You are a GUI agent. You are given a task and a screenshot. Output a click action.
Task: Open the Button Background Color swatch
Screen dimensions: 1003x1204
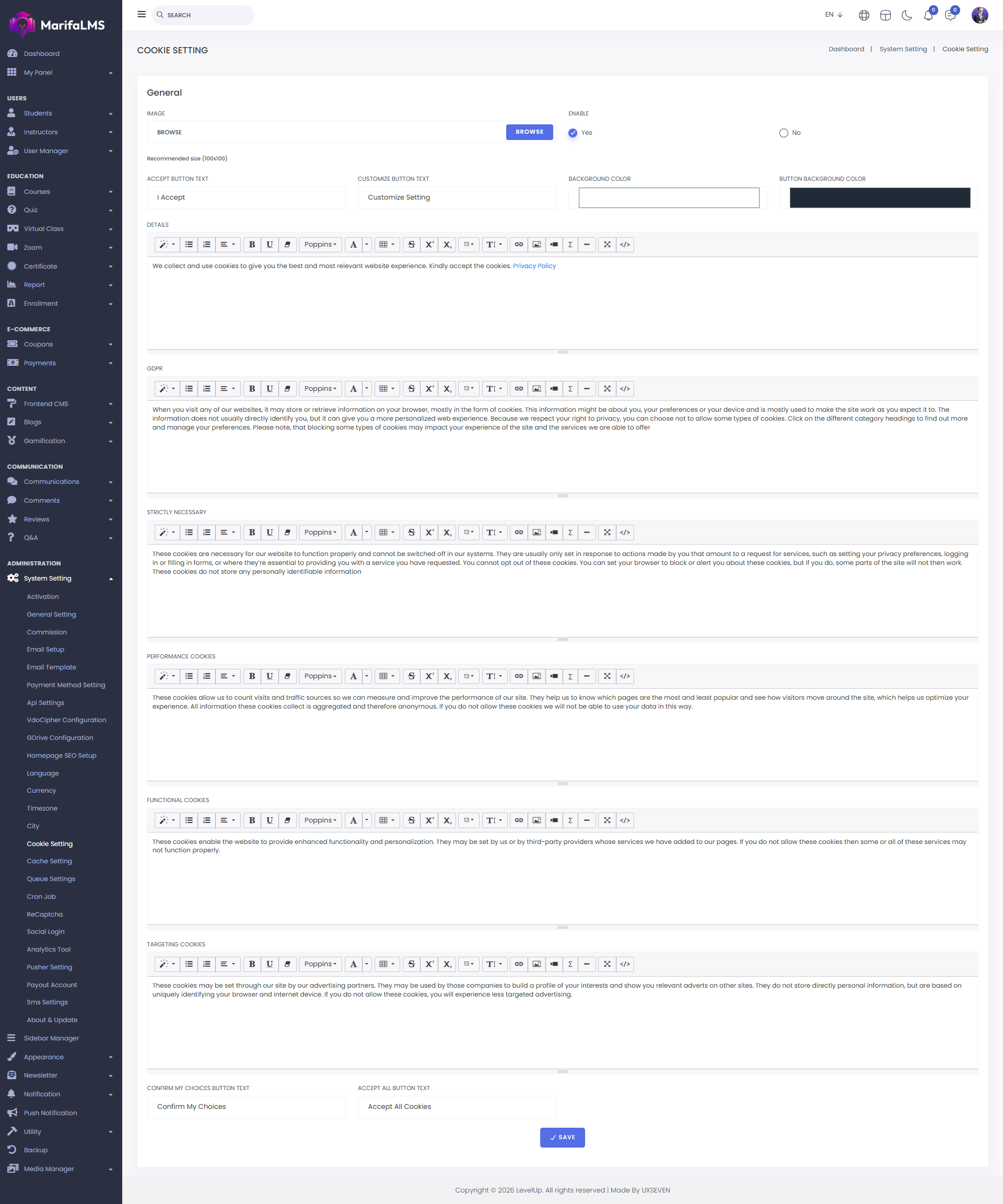[x=879, y=198]
